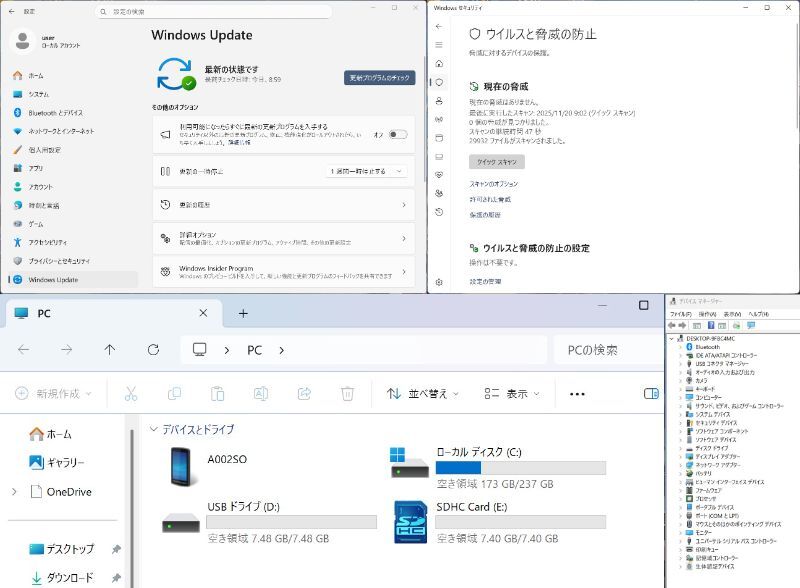
Task: Click the ローカル ディスク (C:) usage bar
Action: (520, 468)
